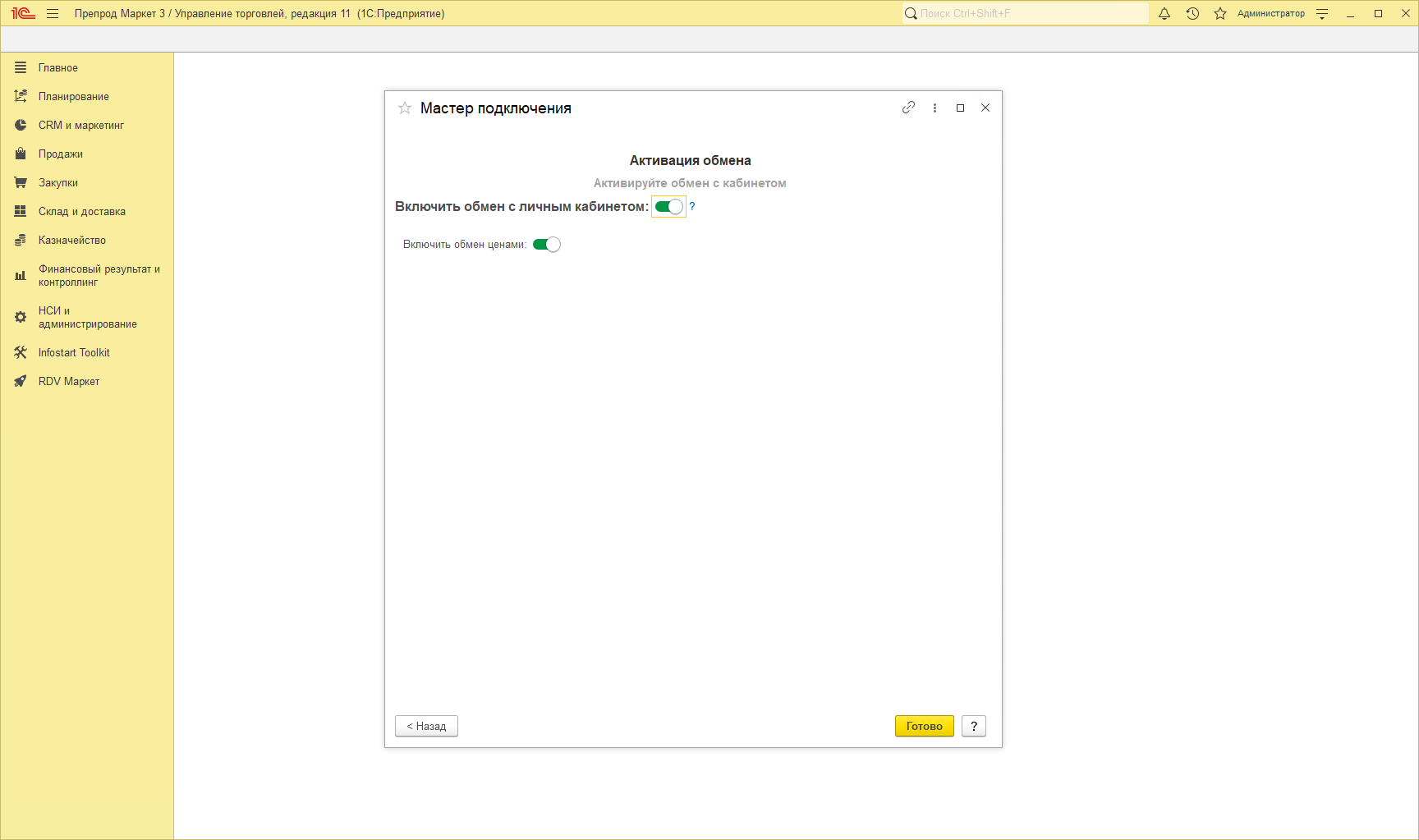This screenshot has height=840, width=1419.
Task: Click the Готово button
Action: [x=925, y=726]
